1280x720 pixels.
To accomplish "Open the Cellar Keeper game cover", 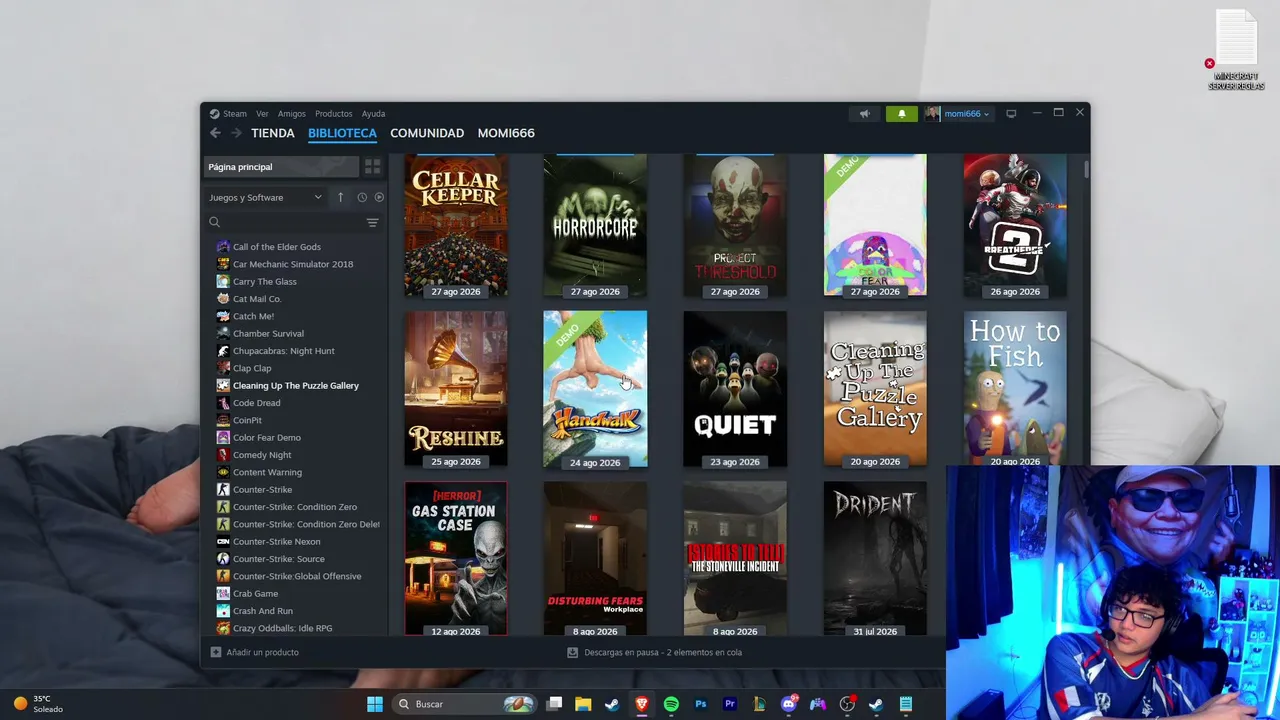I will [456, 226].
